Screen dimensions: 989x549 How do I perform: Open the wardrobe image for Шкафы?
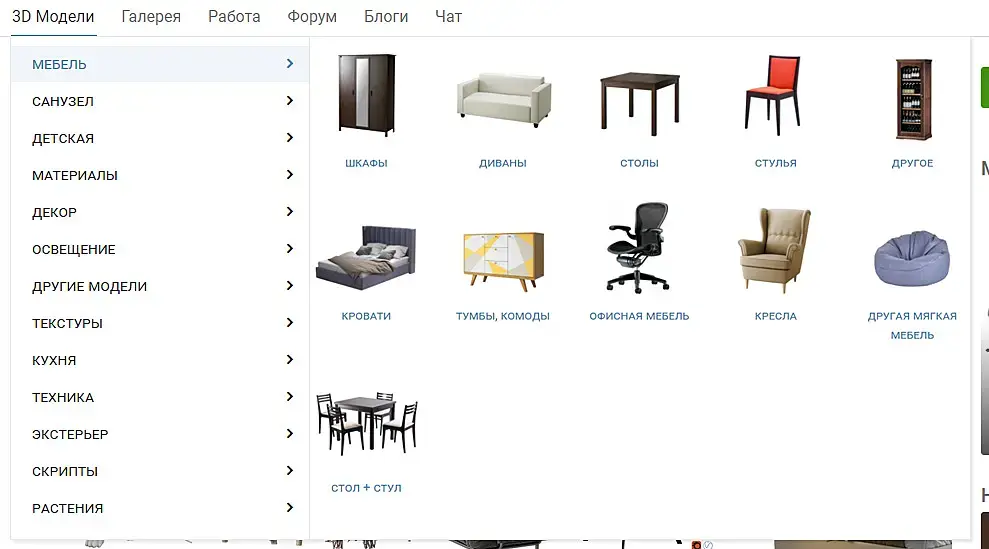pyautogui.click(x=366, y=95)
